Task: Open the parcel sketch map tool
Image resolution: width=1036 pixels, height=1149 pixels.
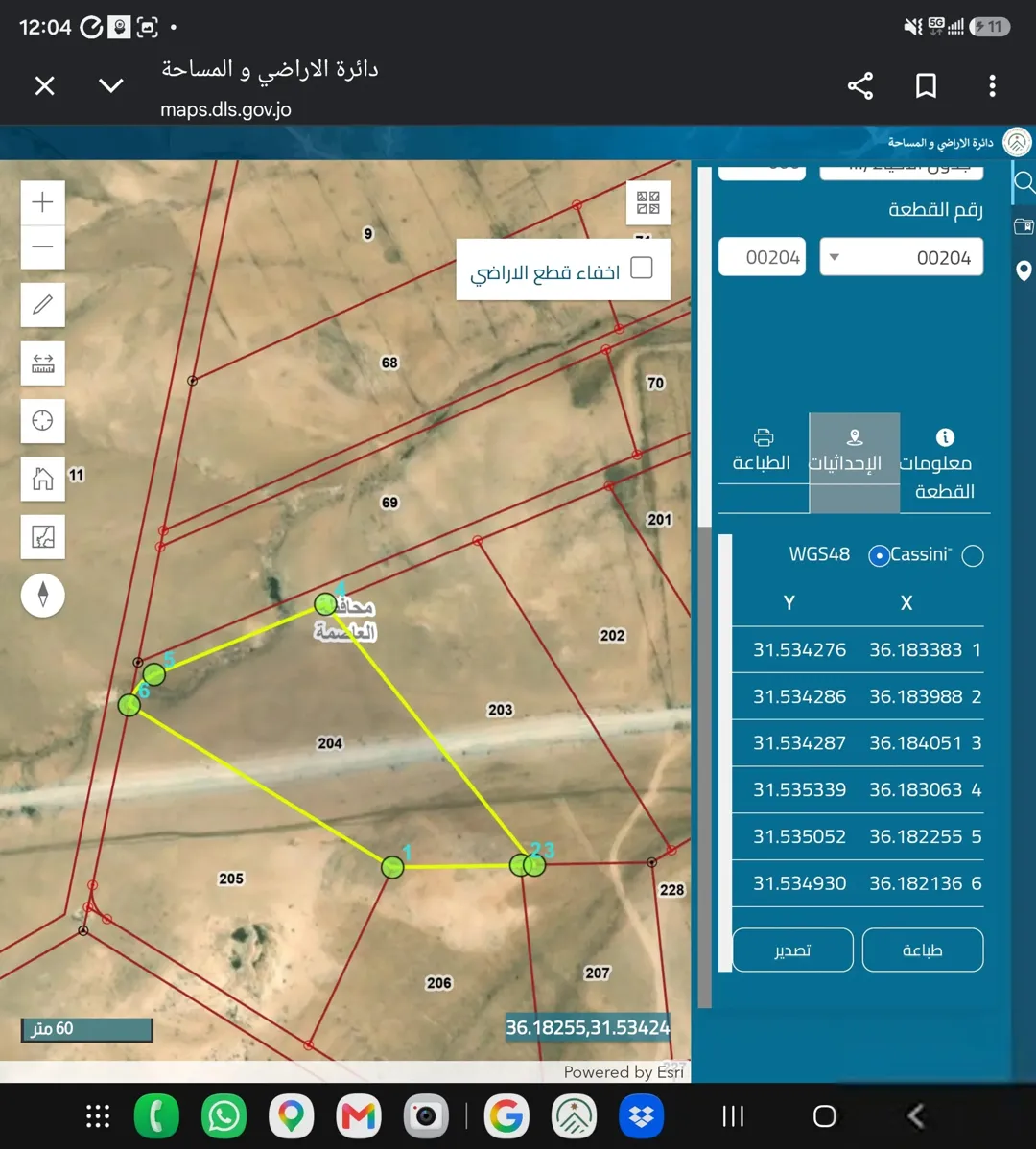Action: point(42,537)
